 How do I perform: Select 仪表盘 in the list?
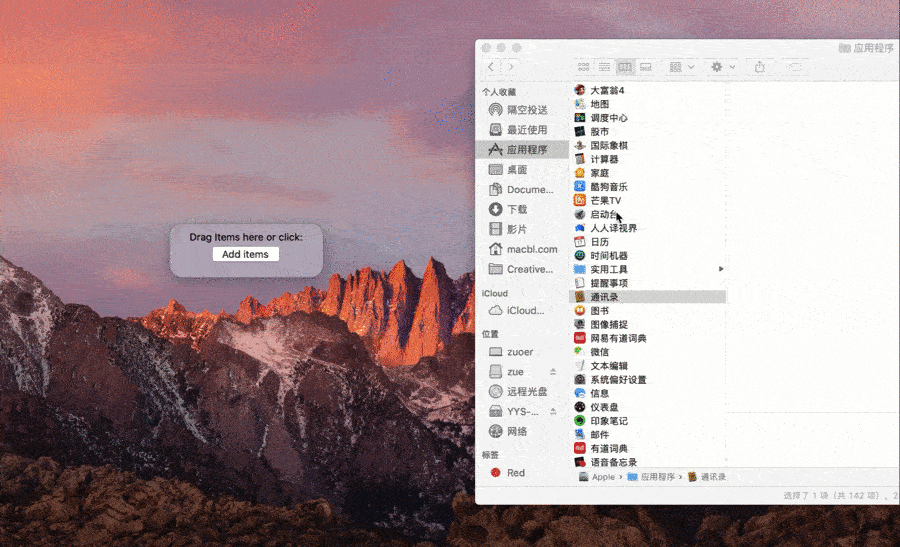[649, 407]
